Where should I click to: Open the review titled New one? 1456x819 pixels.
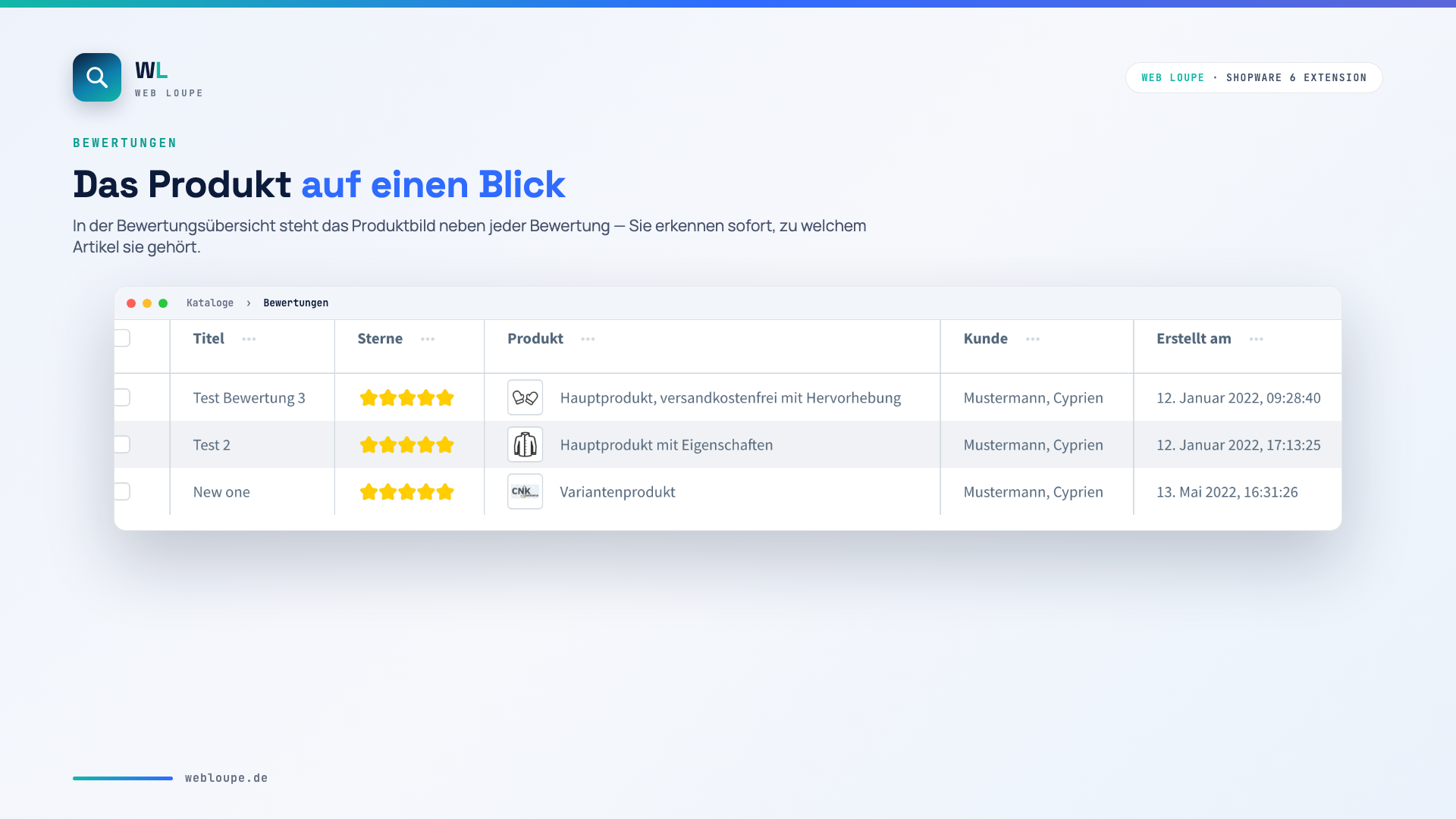click(x=221, y=491)
